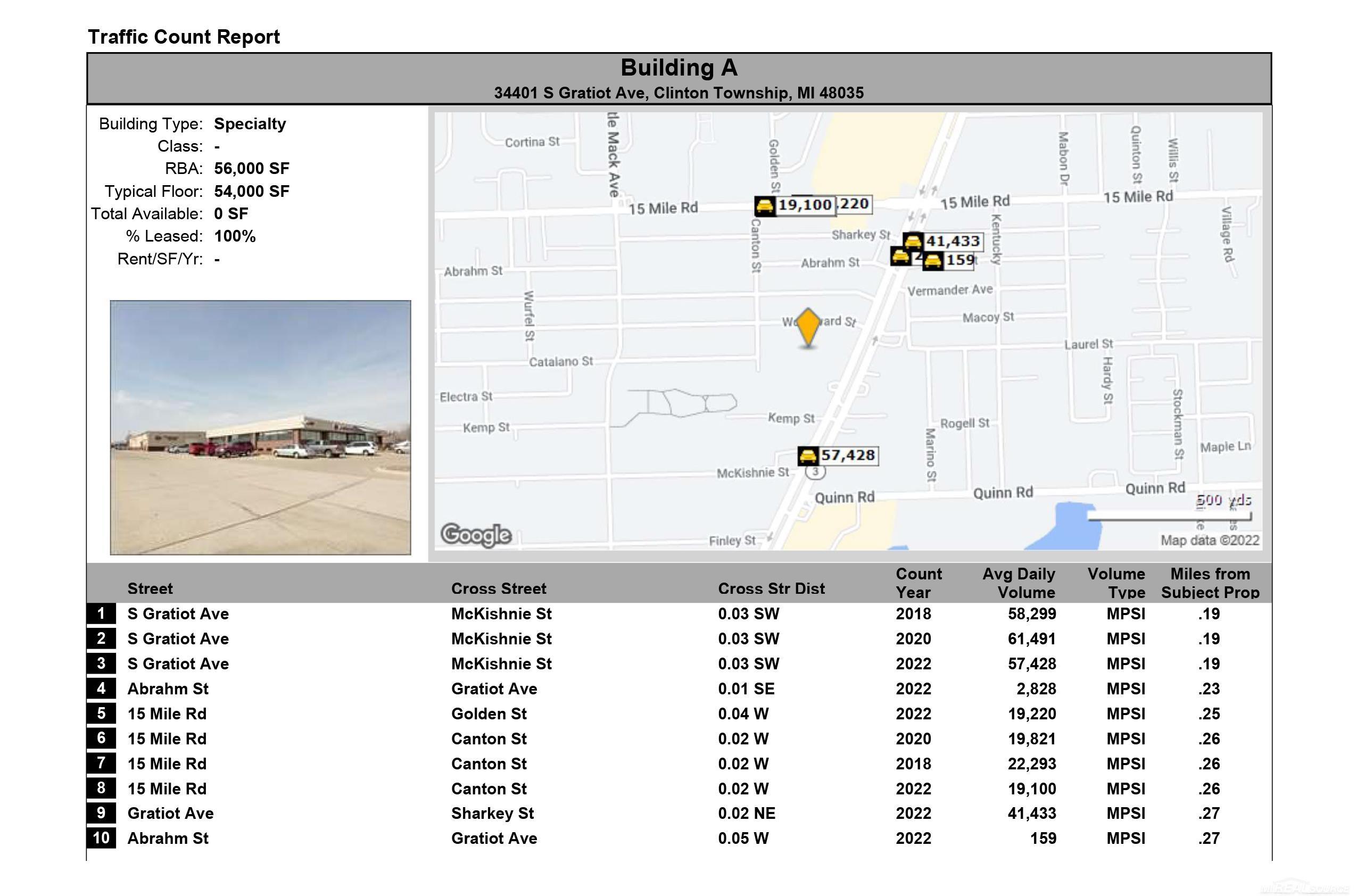Click the car icon beside 159
Viewport: 1357px width, 896px height.
click(x=932, y=261)
